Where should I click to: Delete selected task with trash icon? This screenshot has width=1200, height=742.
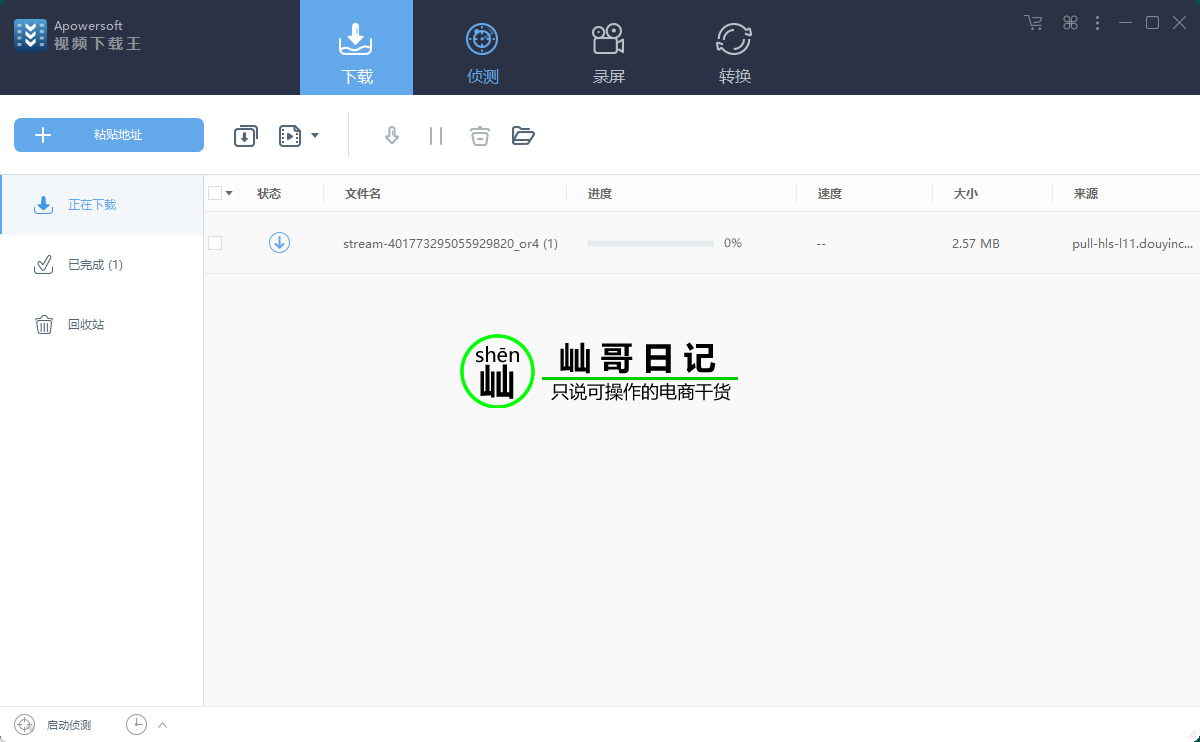coord(480,136)
